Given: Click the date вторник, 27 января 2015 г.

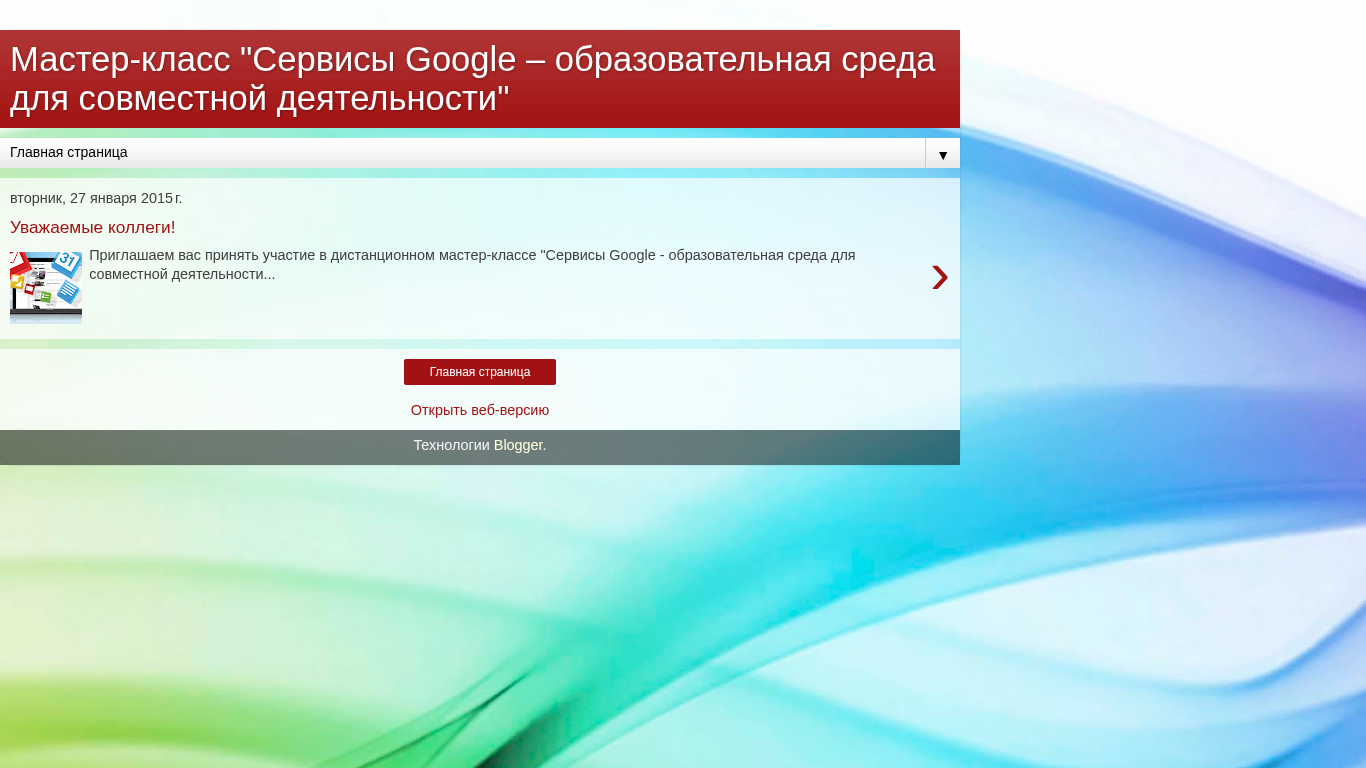Looking at the screenshot, I should pos(96,198).
